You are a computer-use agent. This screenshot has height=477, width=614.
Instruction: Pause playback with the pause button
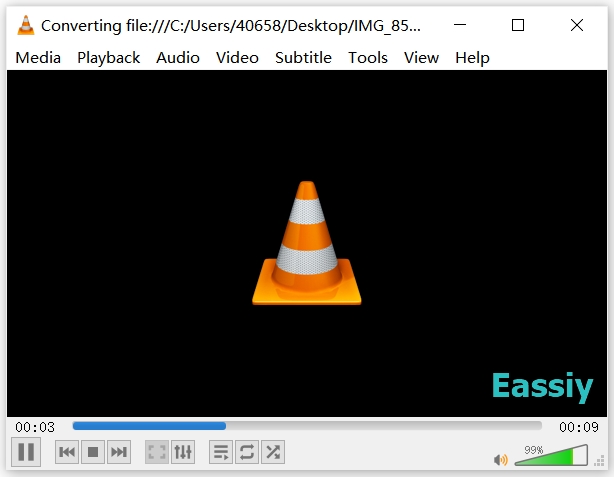[x=26, y=452]
